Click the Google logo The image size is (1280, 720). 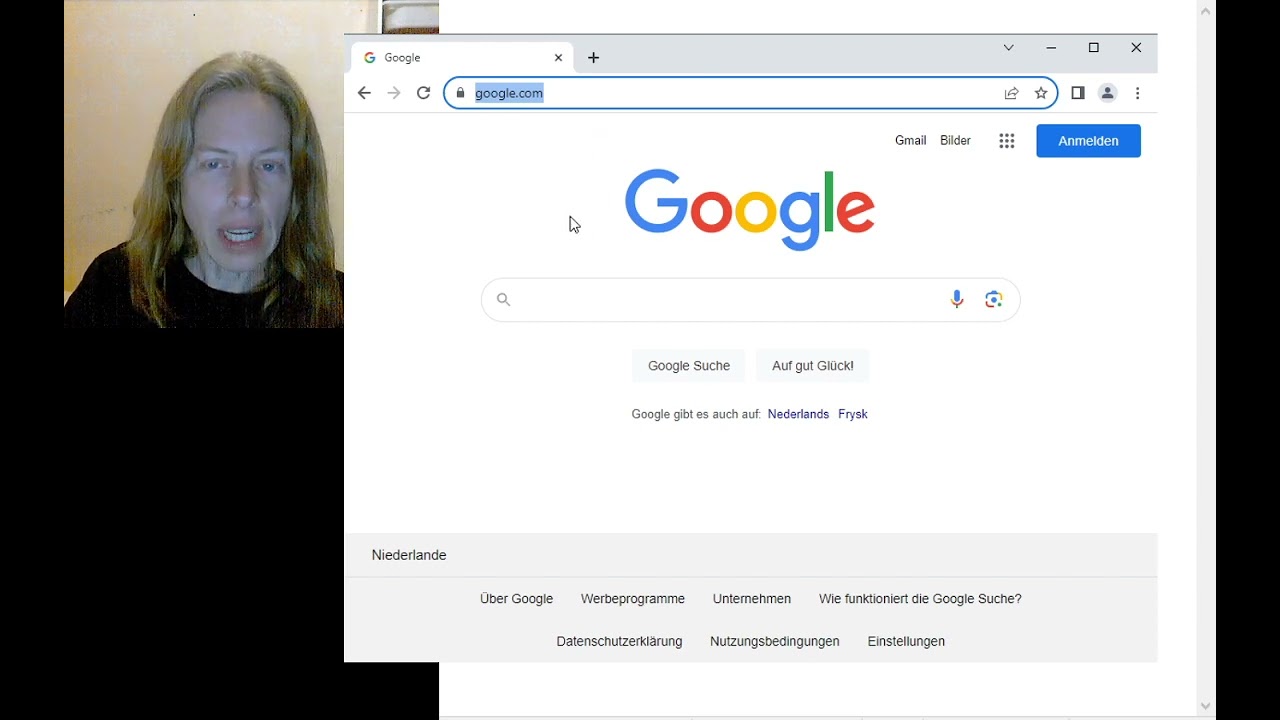tap(750, 210)
